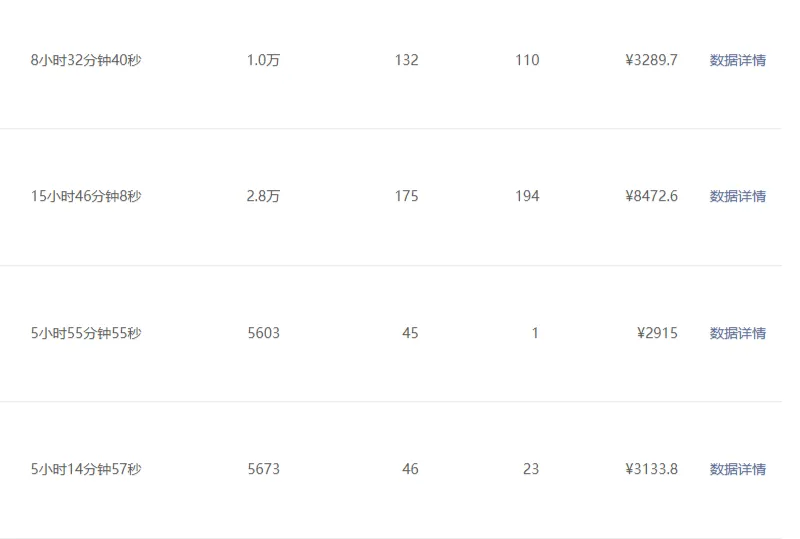
Task: Open 数据详情 for the ¥2915 row
Action: (737, 333)
